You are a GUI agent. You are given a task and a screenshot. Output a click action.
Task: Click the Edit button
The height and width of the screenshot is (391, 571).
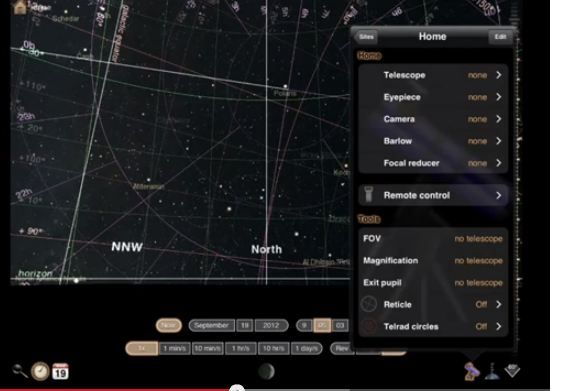(x=500, y=37)
